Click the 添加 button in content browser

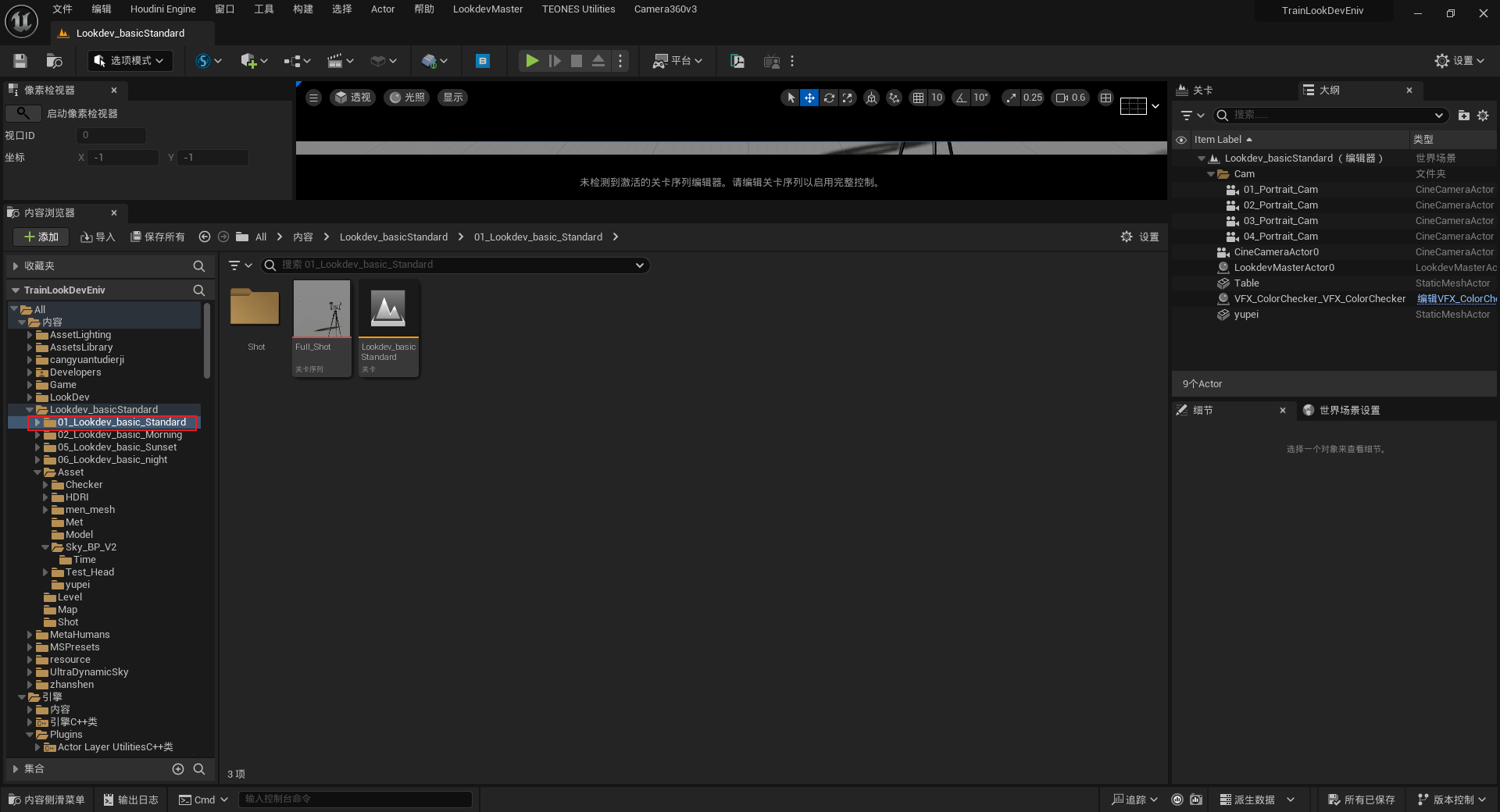(x=41, y=237)
